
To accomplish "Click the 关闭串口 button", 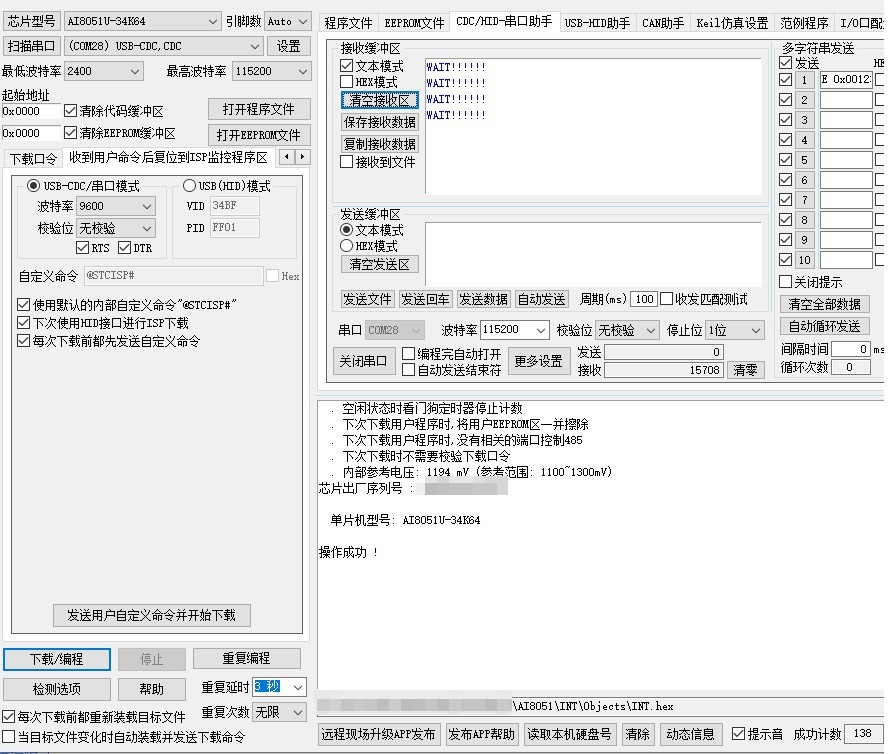I will 364,361.
